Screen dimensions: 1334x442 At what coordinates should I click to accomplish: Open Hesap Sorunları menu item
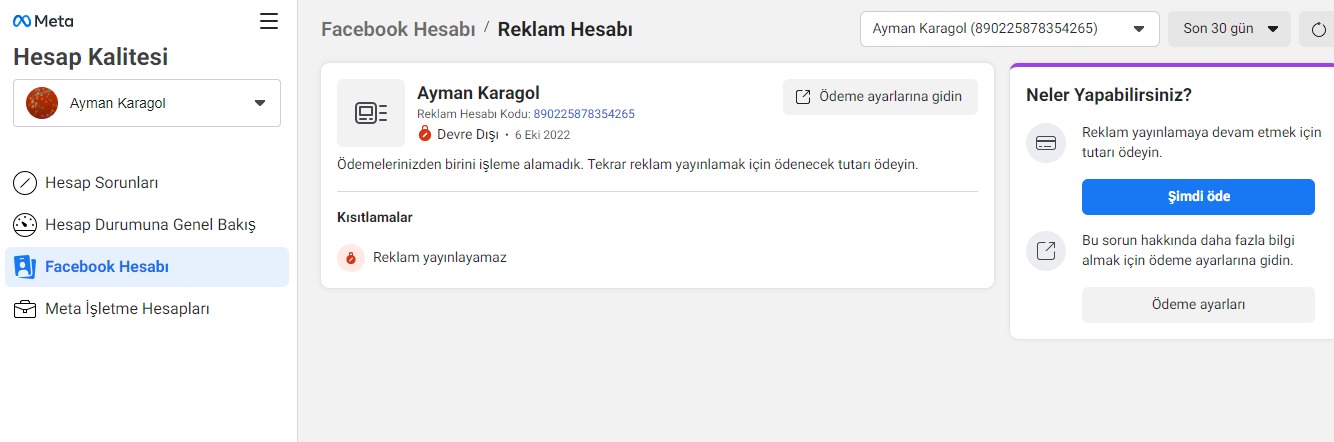147,183
